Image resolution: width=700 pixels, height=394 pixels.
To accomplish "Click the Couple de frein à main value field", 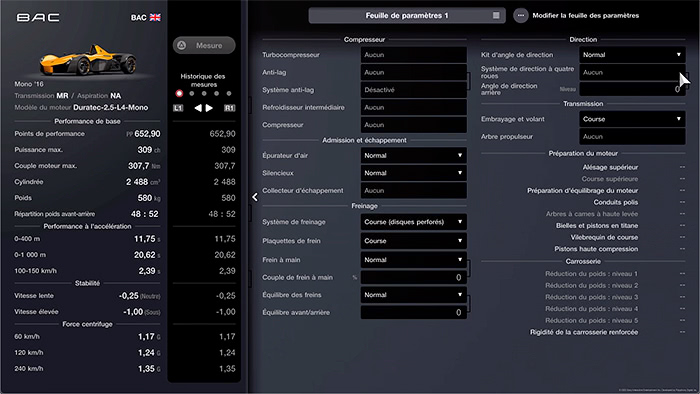I will click(413, 278).
